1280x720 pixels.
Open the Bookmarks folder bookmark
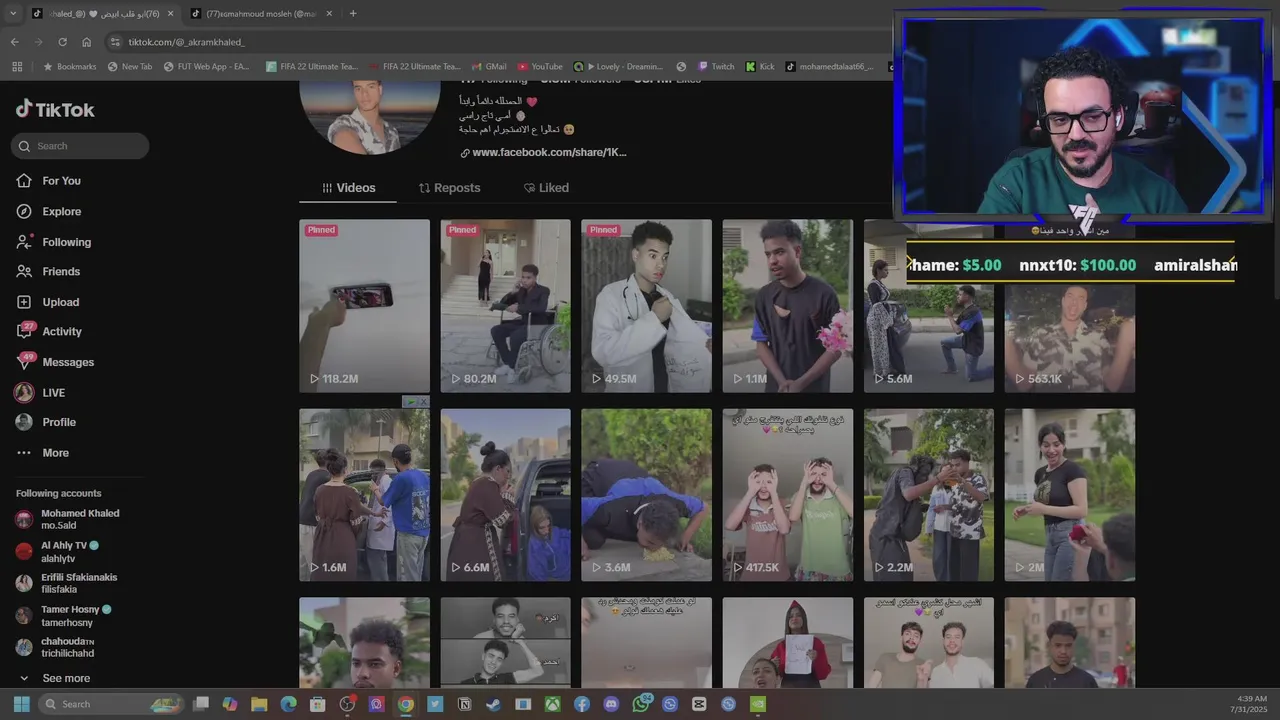[69, 67]
